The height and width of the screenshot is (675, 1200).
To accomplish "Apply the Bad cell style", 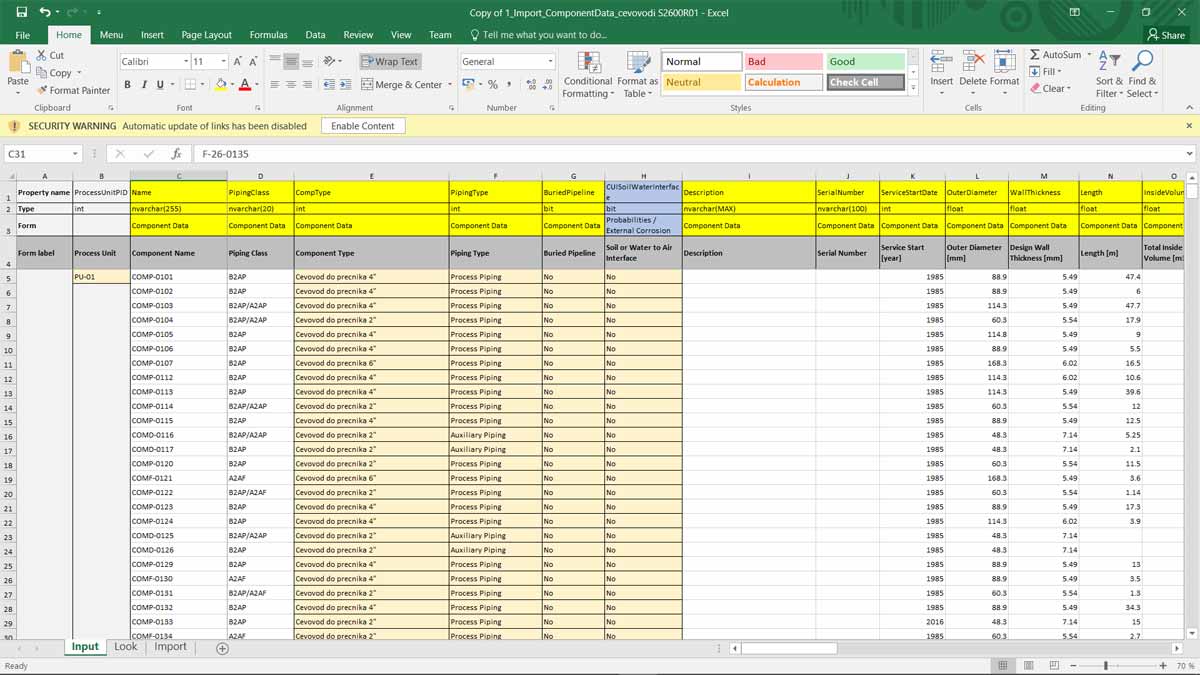I will (x=783, y=62).
